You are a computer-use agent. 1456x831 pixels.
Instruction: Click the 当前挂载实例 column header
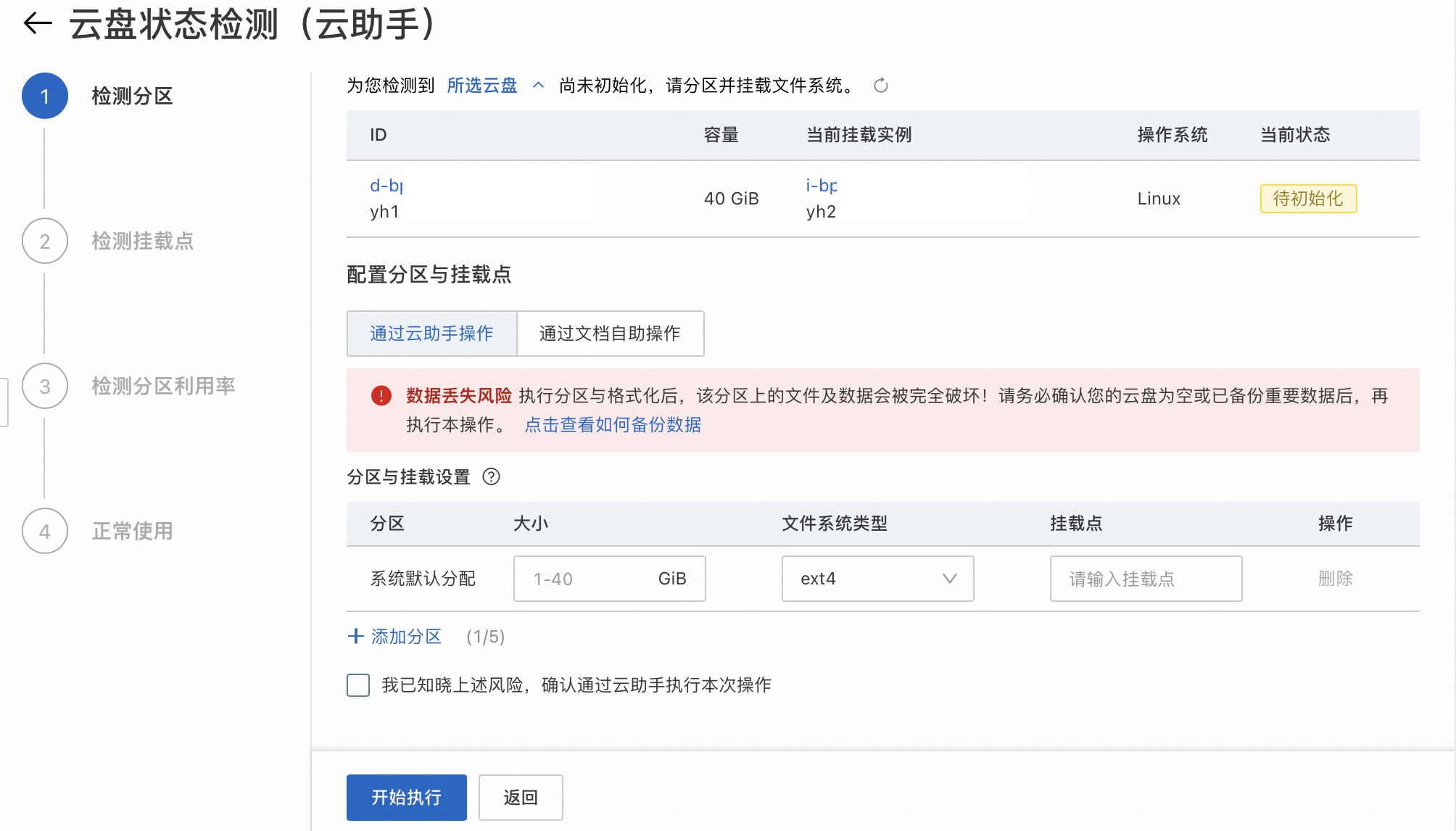pyautogui.click(x=859, y=134)
